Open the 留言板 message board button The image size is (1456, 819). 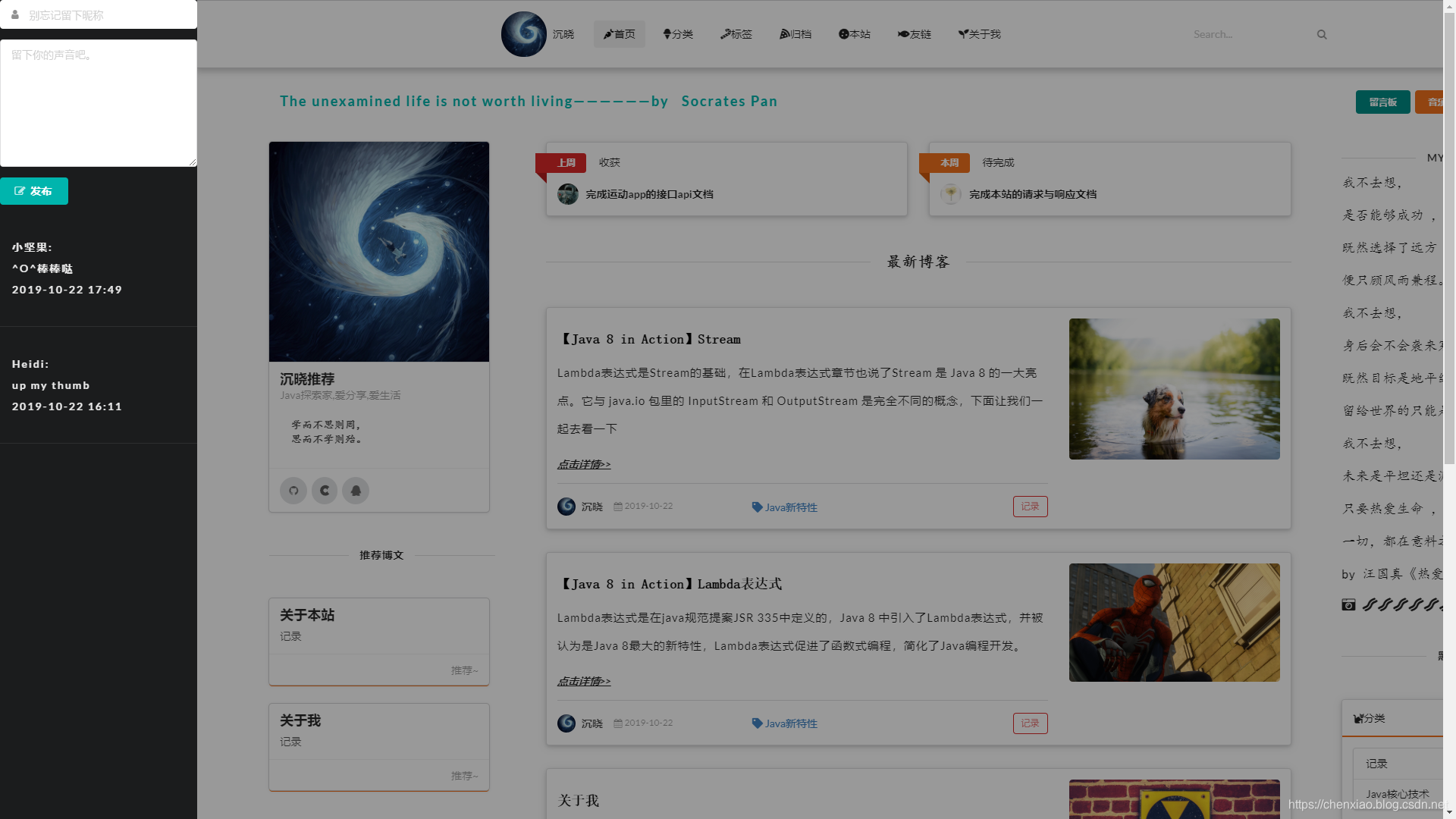(1382, 102)
